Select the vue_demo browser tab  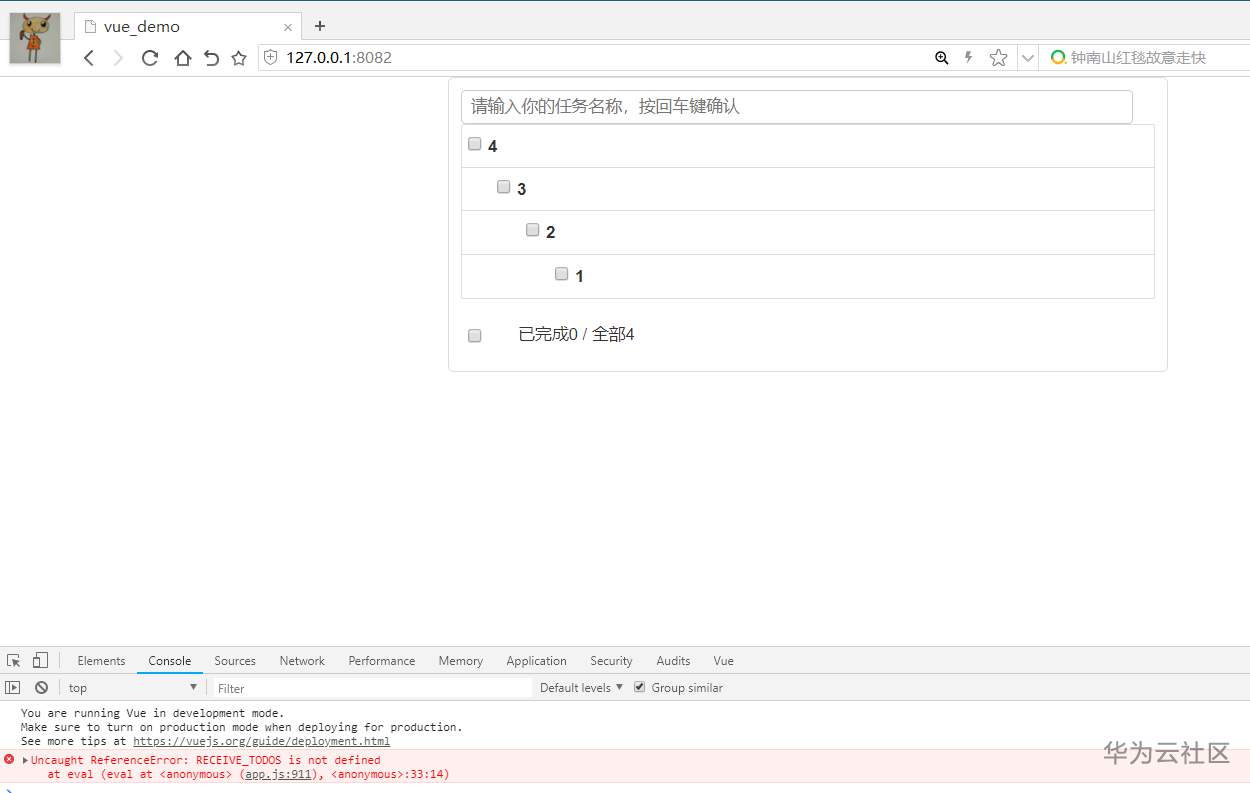click(x=188, y=26)
